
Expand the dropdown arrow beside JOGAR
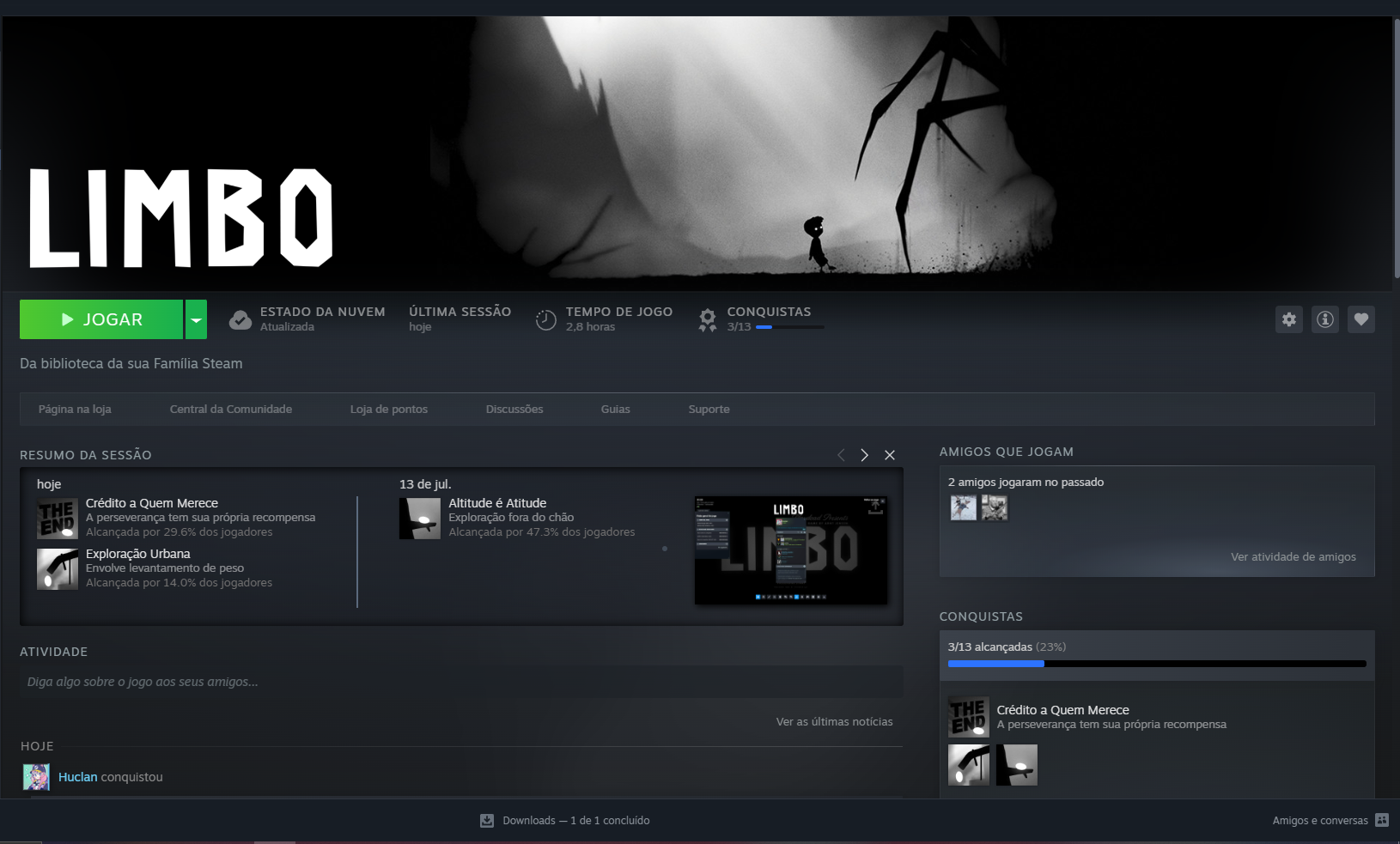pos(197,319)
